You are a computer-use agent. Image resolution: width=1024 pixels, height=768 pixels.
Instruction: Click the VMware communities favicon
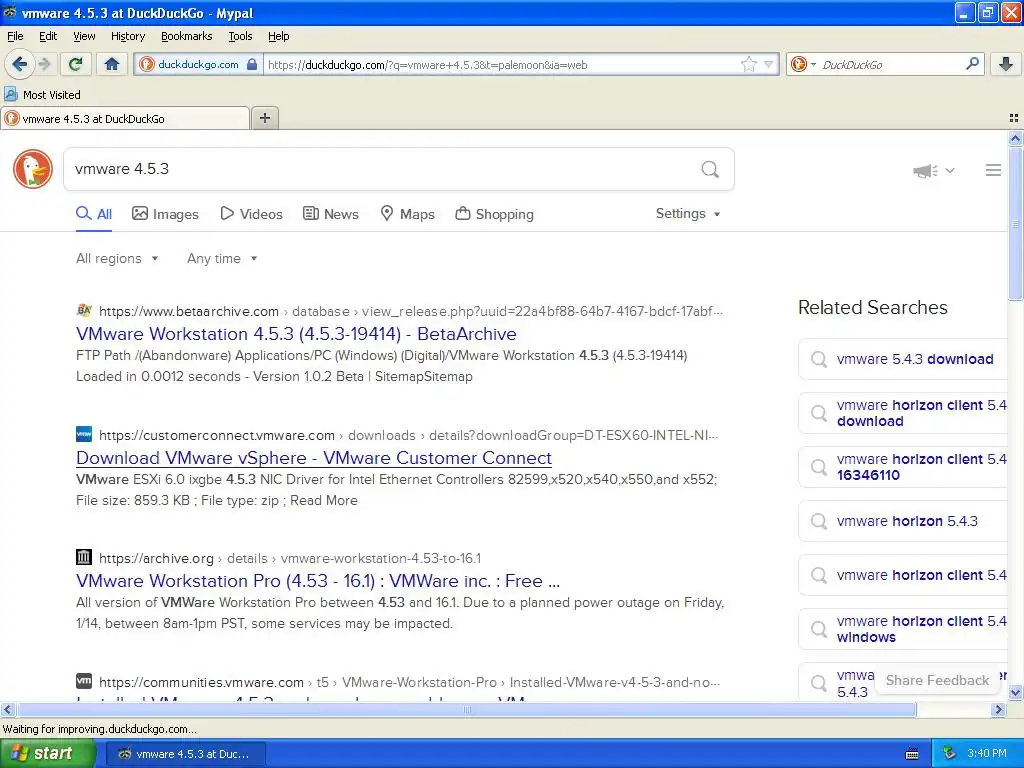pos(84,681)
